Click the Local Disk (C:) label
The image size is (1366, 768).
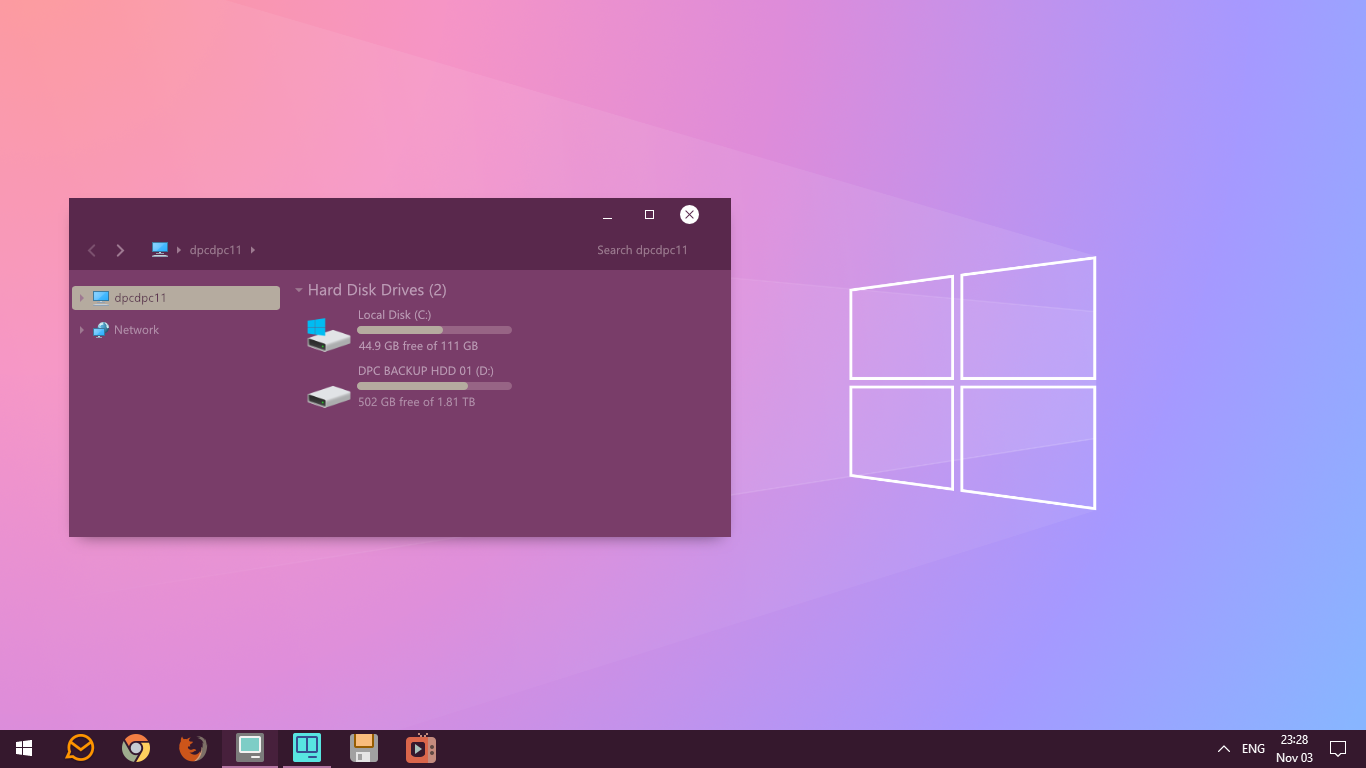pos(395,315)
